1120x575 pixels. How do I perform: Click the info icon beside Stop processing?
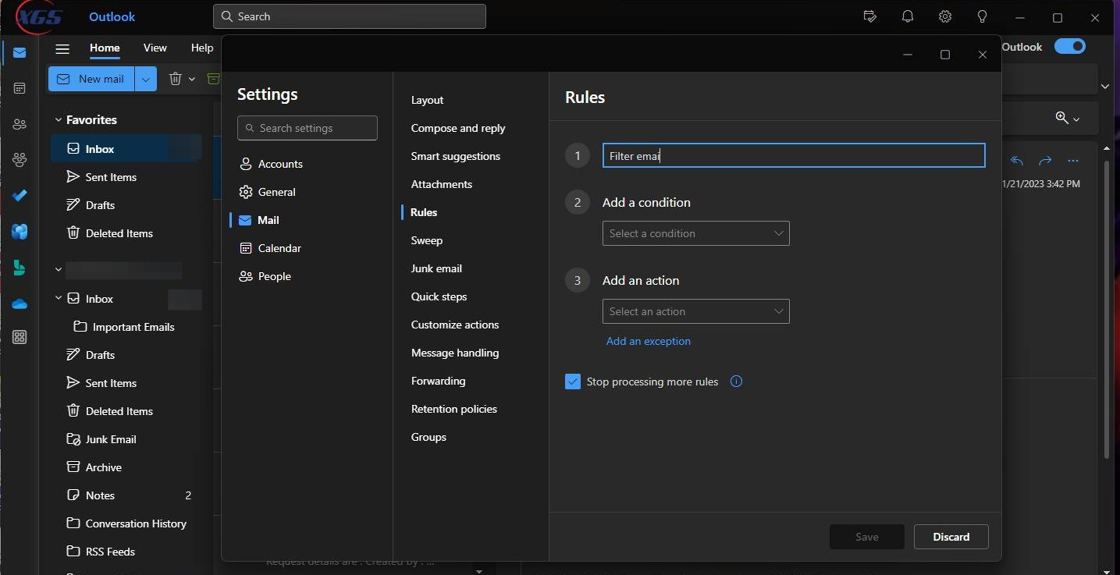pyautogui.click(x=736, y=382)
